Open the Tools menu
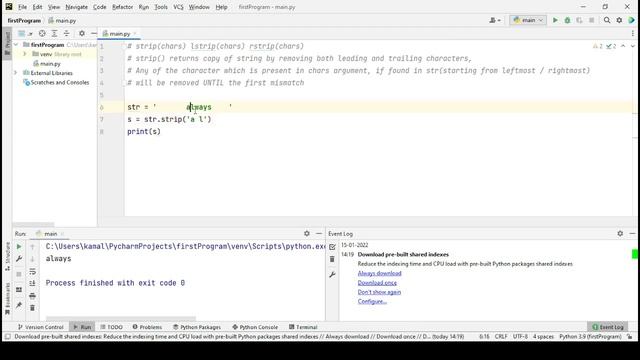The height and width of the screenshot is (360, 640). point(161,7)
